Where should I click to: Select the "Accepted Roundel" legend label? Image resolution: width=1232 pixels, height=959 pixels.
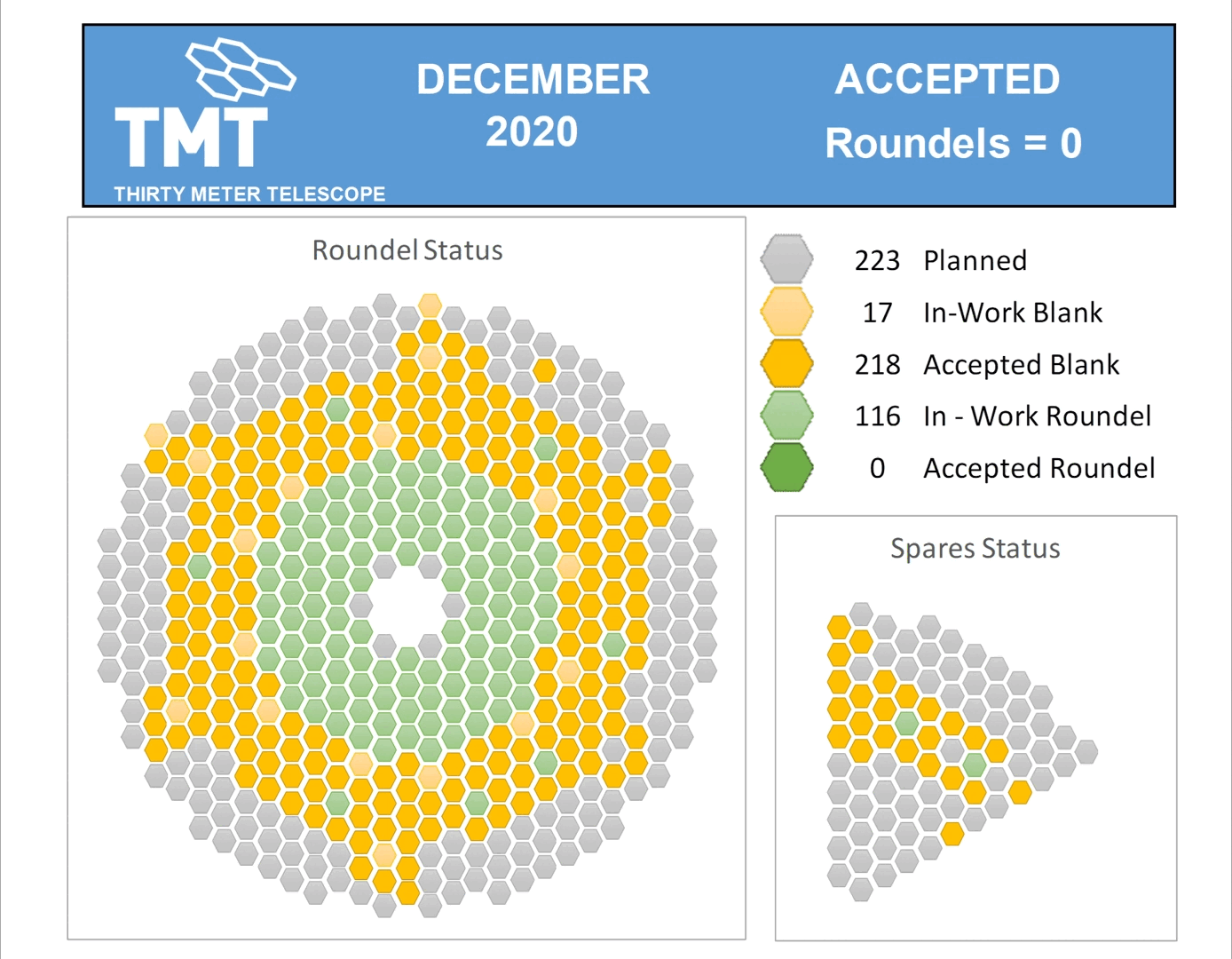click(x=1039, y=469)
